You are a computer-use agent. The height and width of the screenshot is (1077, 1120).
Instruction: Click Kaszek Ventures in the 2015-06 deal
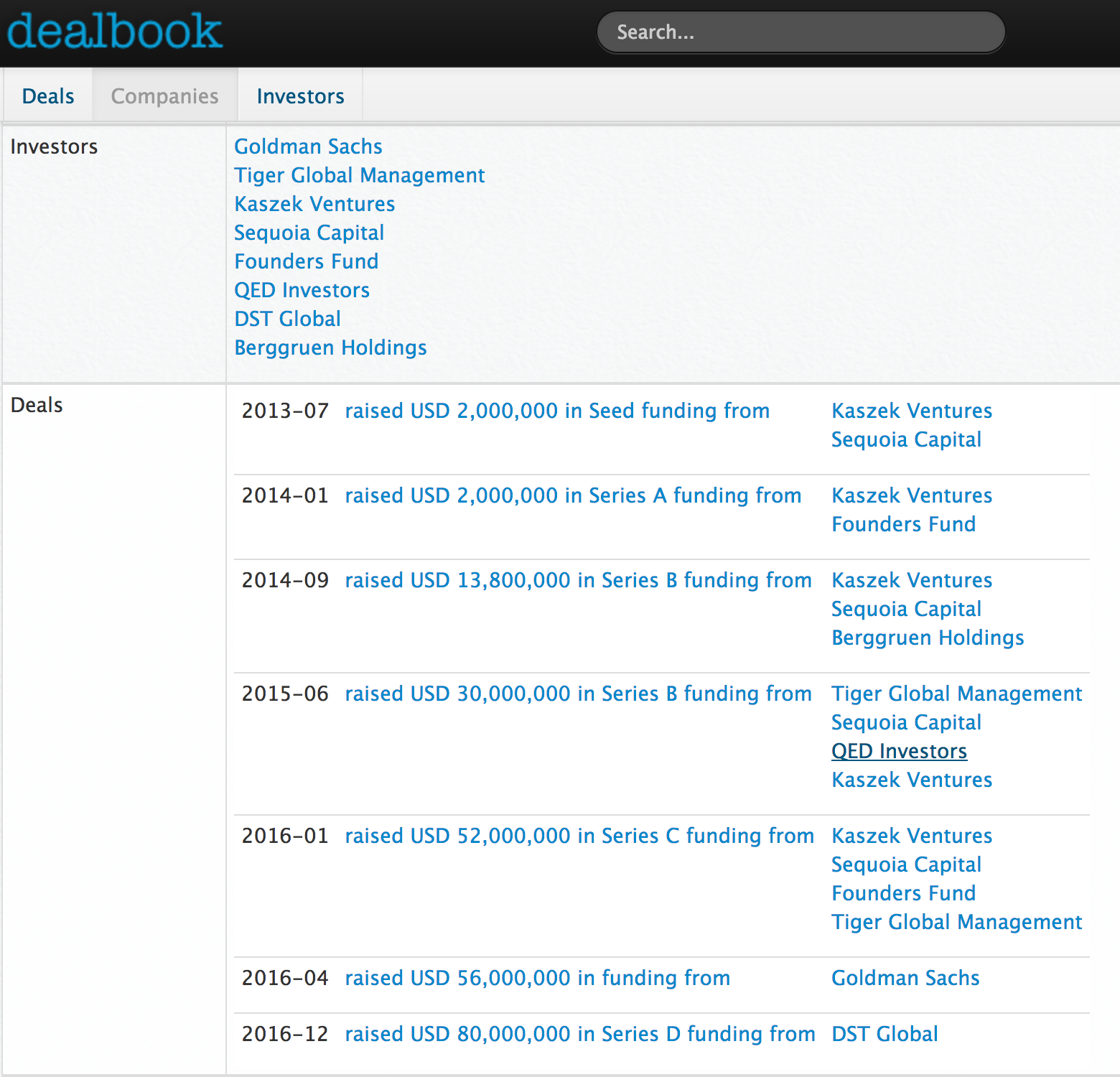912,780
